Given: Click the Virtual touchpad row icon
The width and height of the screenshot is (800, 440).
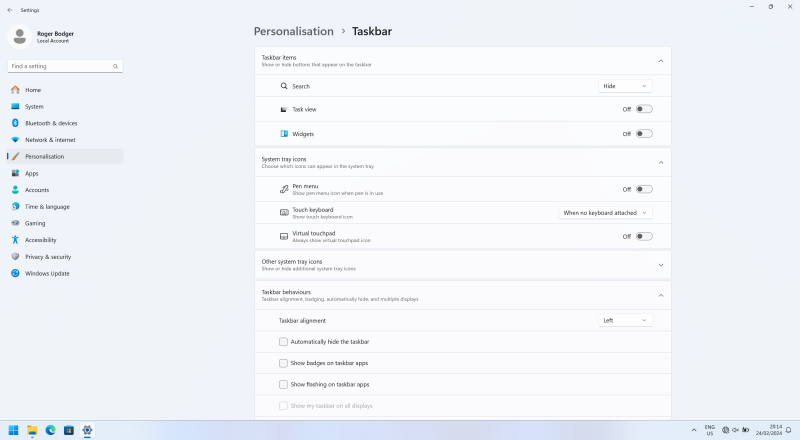Looking at the screenshot, I should [x=284, y=236].
